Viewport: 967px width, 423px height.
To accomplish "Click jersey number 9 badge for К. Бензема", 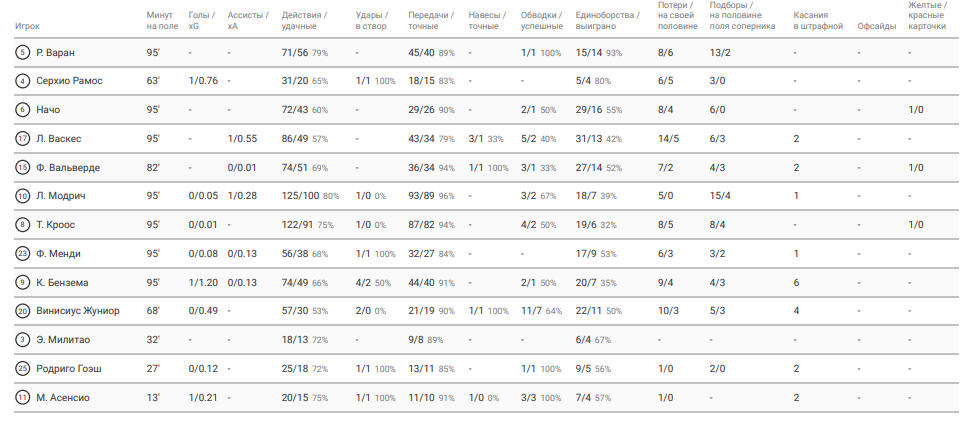I will (22, 282).
